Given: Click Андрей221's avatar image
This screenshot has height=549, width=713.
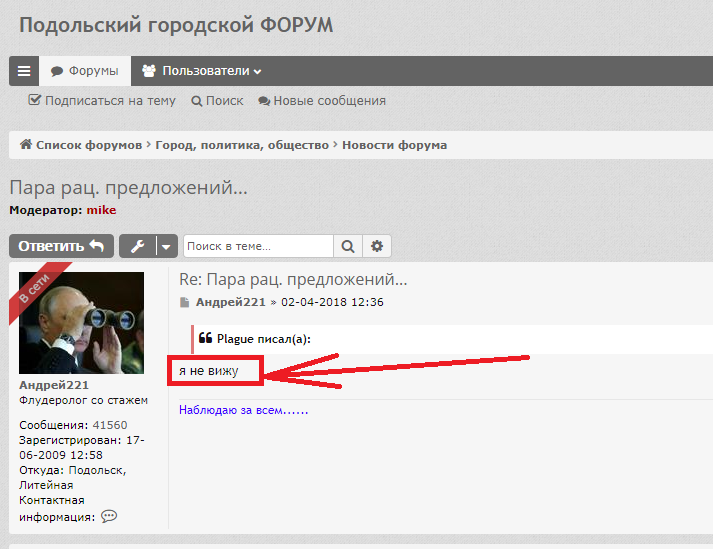Looking at the screenshot, I should pos(81,323).
